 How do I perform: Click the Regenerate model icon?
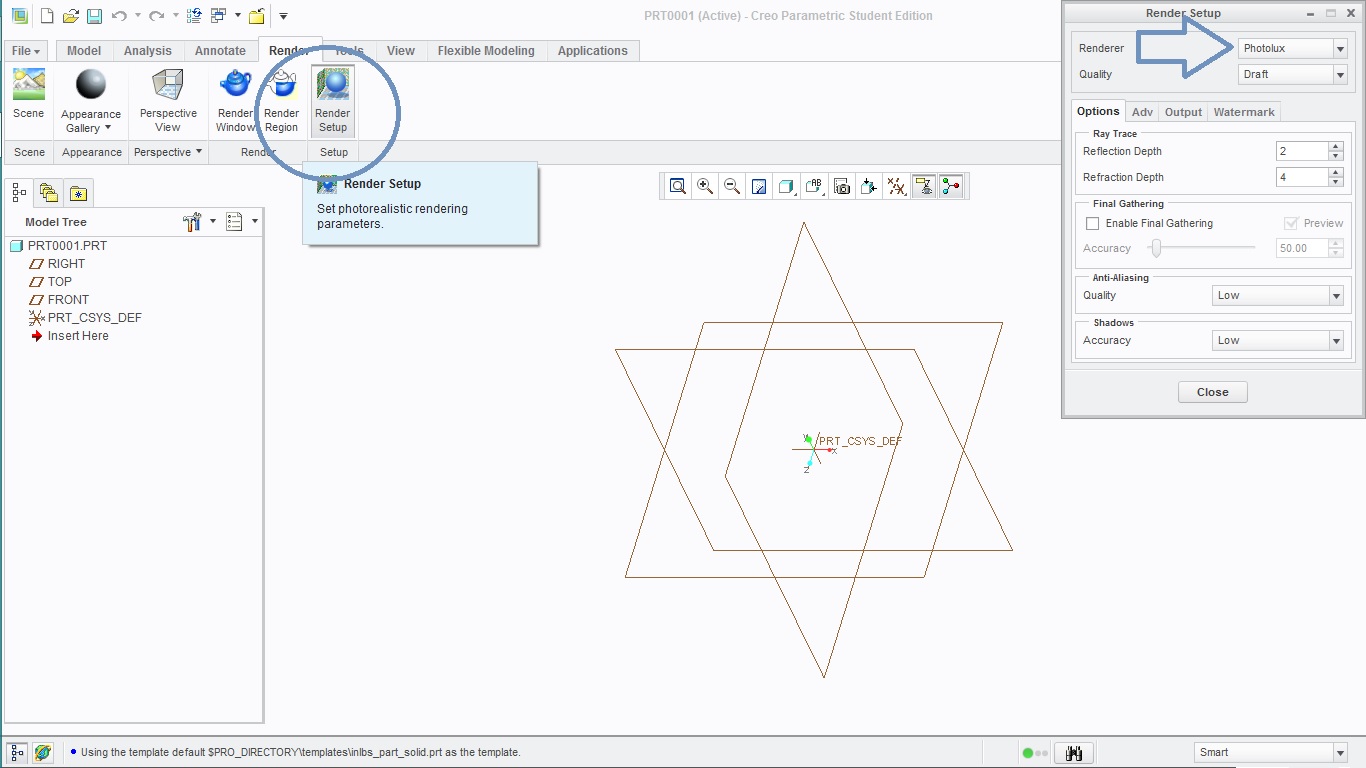point(195,16)
